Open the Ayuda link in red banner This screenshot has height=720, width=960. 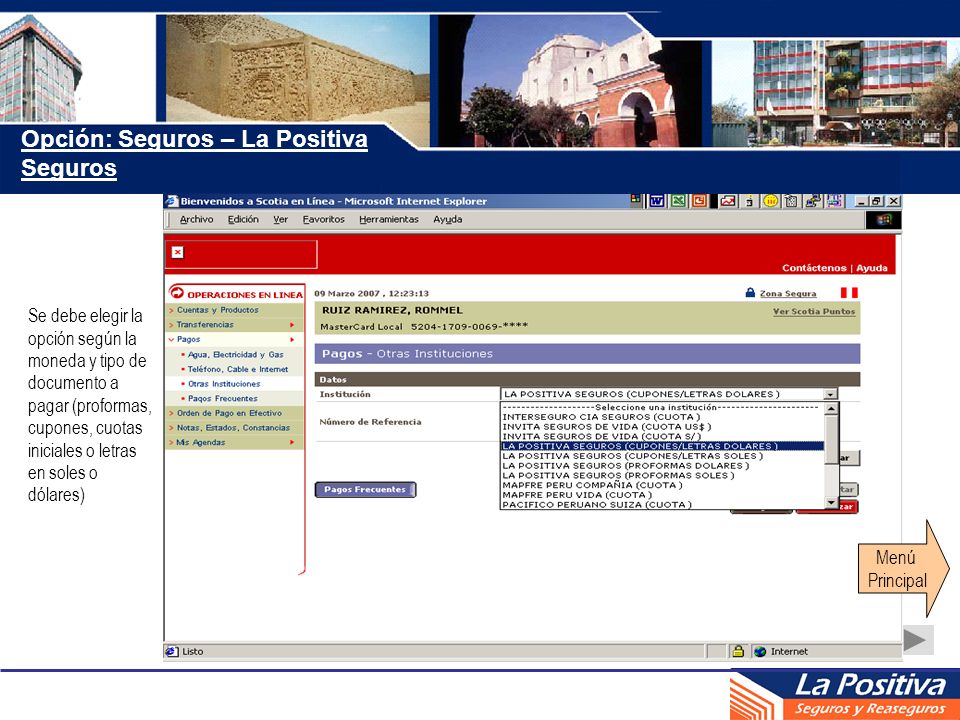(872, 268)
